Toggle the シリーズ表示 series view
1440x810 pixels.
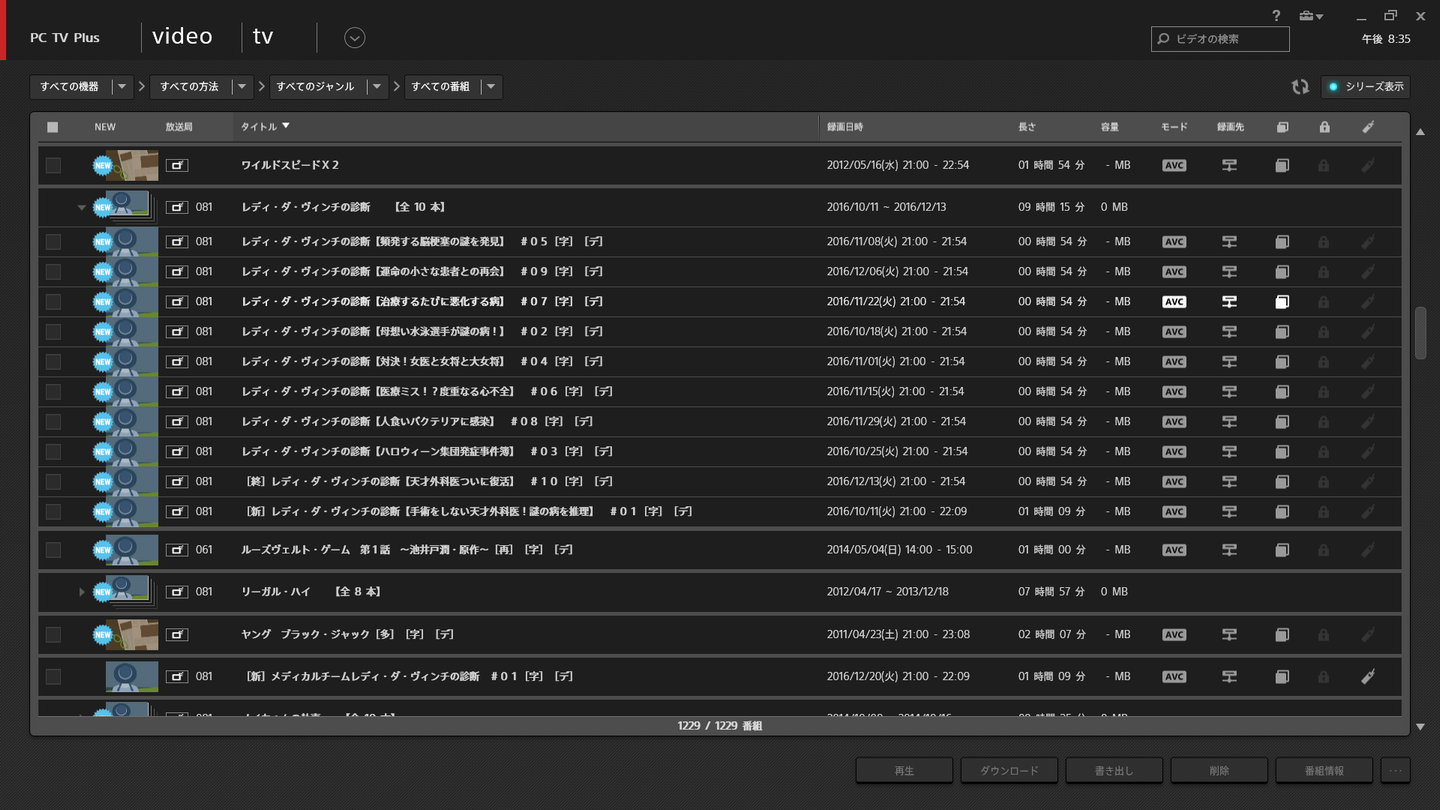pos(1365,87)
